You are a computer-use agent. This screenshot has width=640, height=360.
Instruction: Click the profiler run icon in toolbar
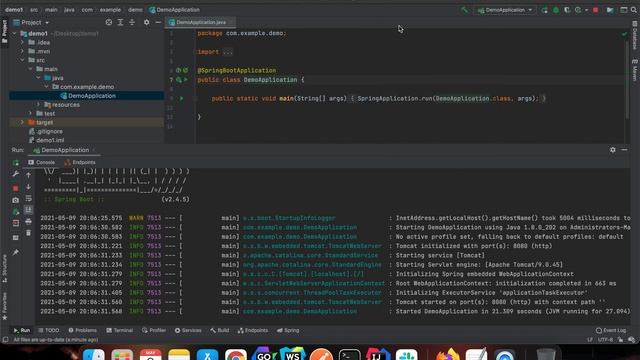click(578, 10)
